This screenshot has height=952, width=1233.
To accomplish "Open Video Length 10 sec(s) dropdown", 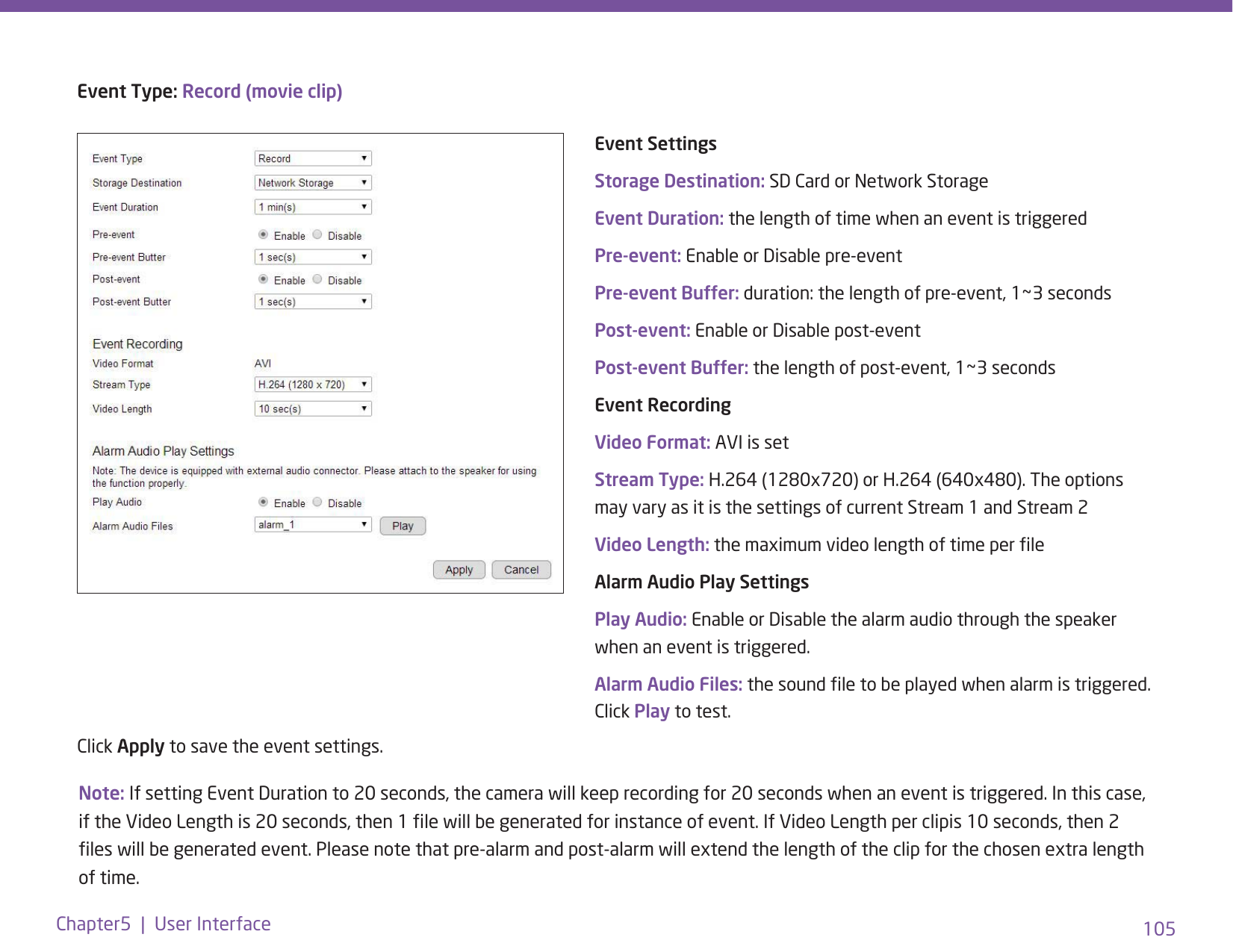I will [x=313, y=408].
